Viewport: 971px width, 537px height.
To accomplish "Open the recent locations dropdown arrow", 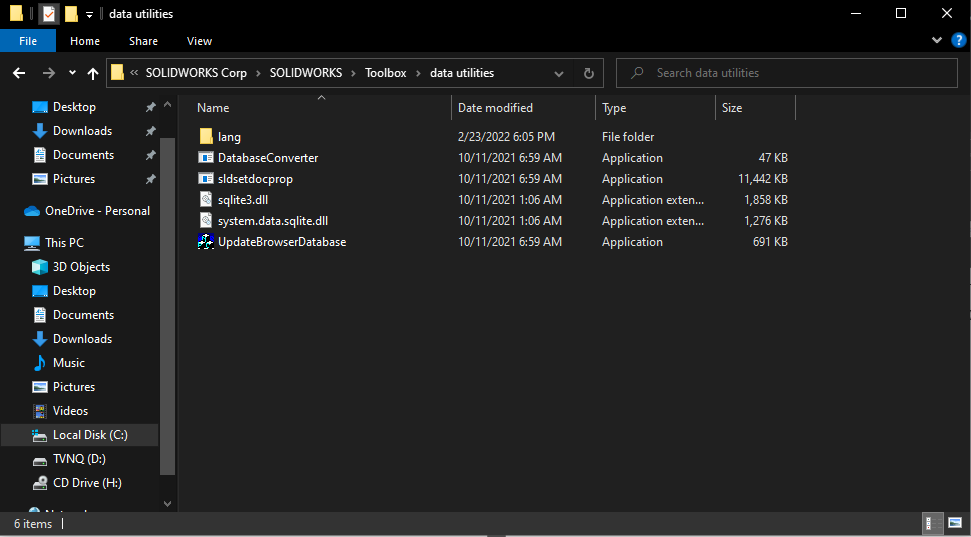I will click(72, 73).
